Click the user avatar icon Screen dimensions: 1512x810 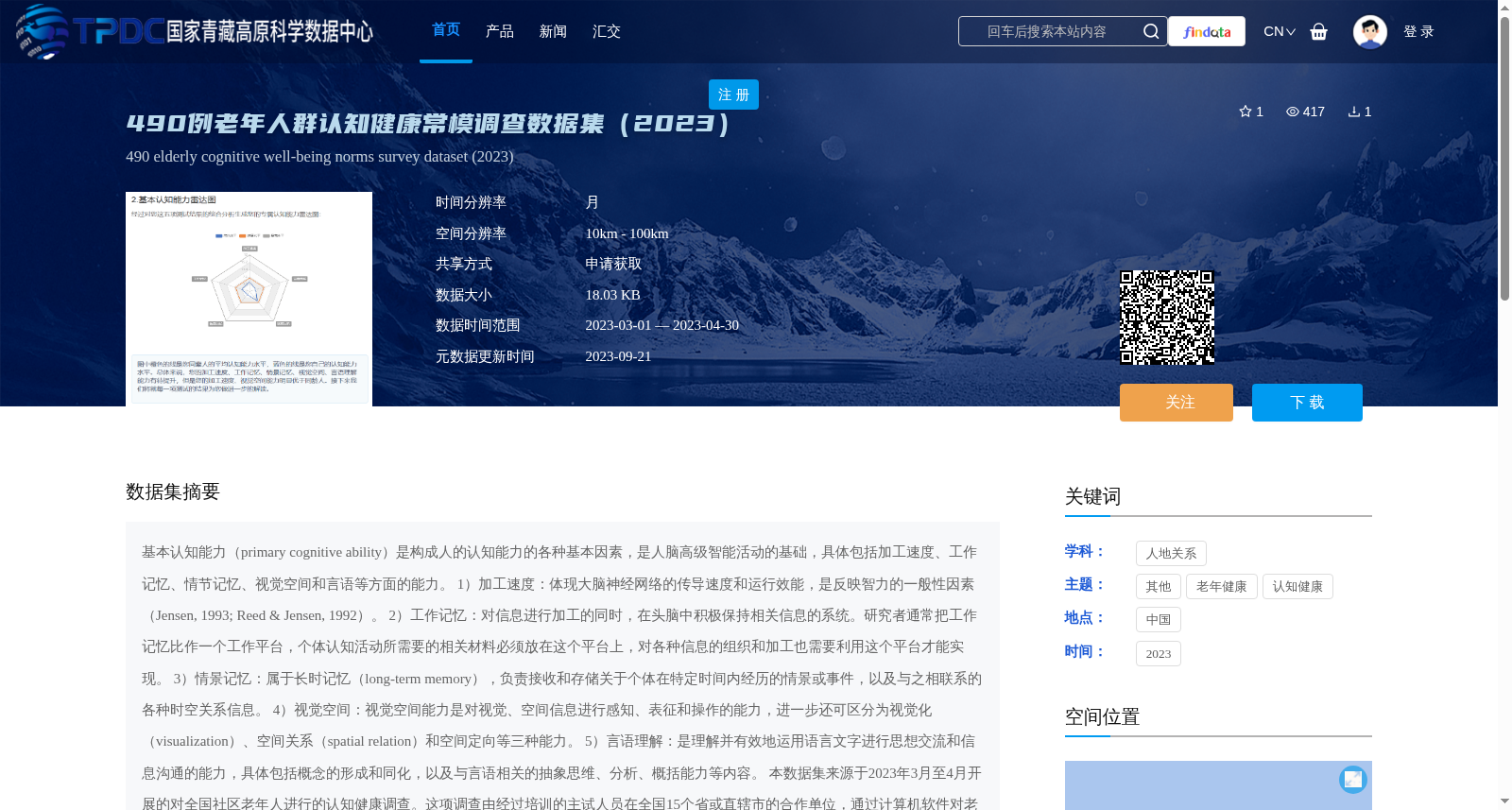1369,31
